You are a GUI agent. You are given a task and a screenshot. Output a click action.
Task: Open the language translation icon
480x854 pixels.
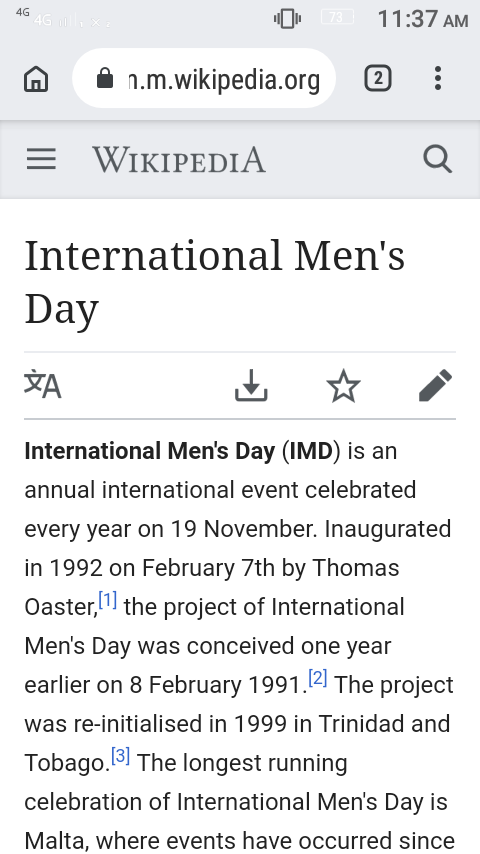[x=42, y=385]
